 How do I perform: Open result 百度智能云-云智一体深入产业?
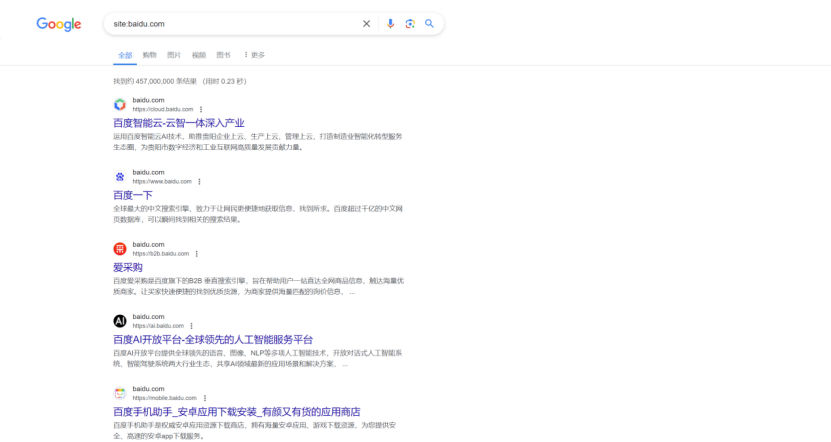tap(179, 123)
